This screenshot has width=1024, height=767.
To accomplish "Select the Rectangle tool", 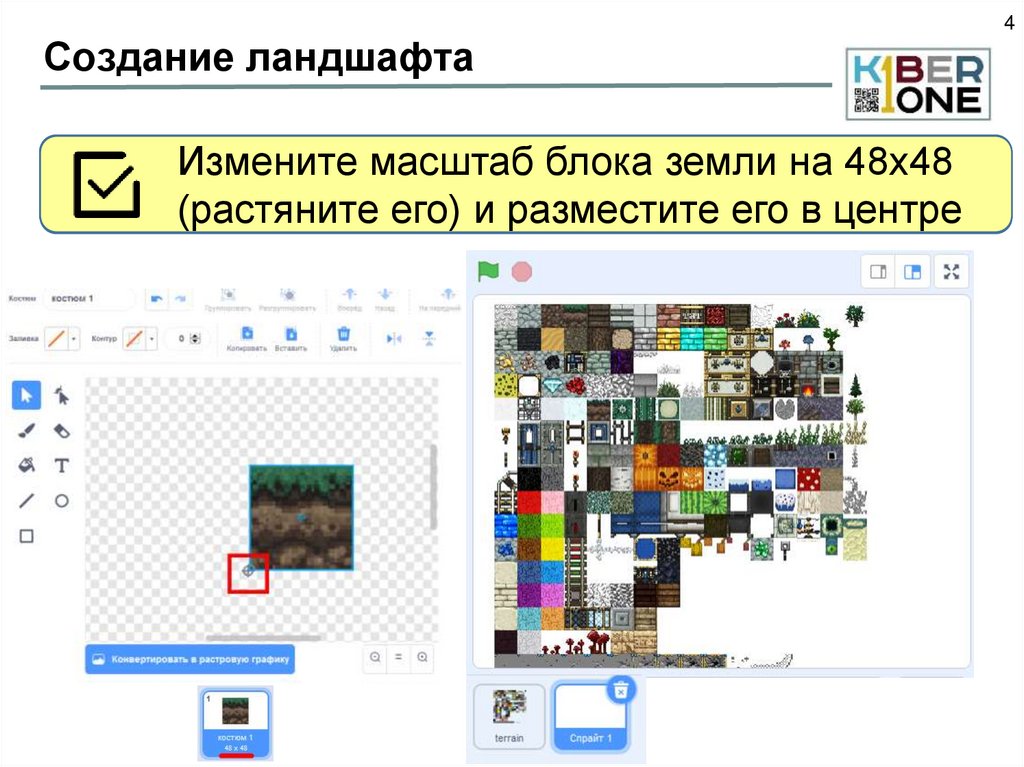I will pos(26,536).
